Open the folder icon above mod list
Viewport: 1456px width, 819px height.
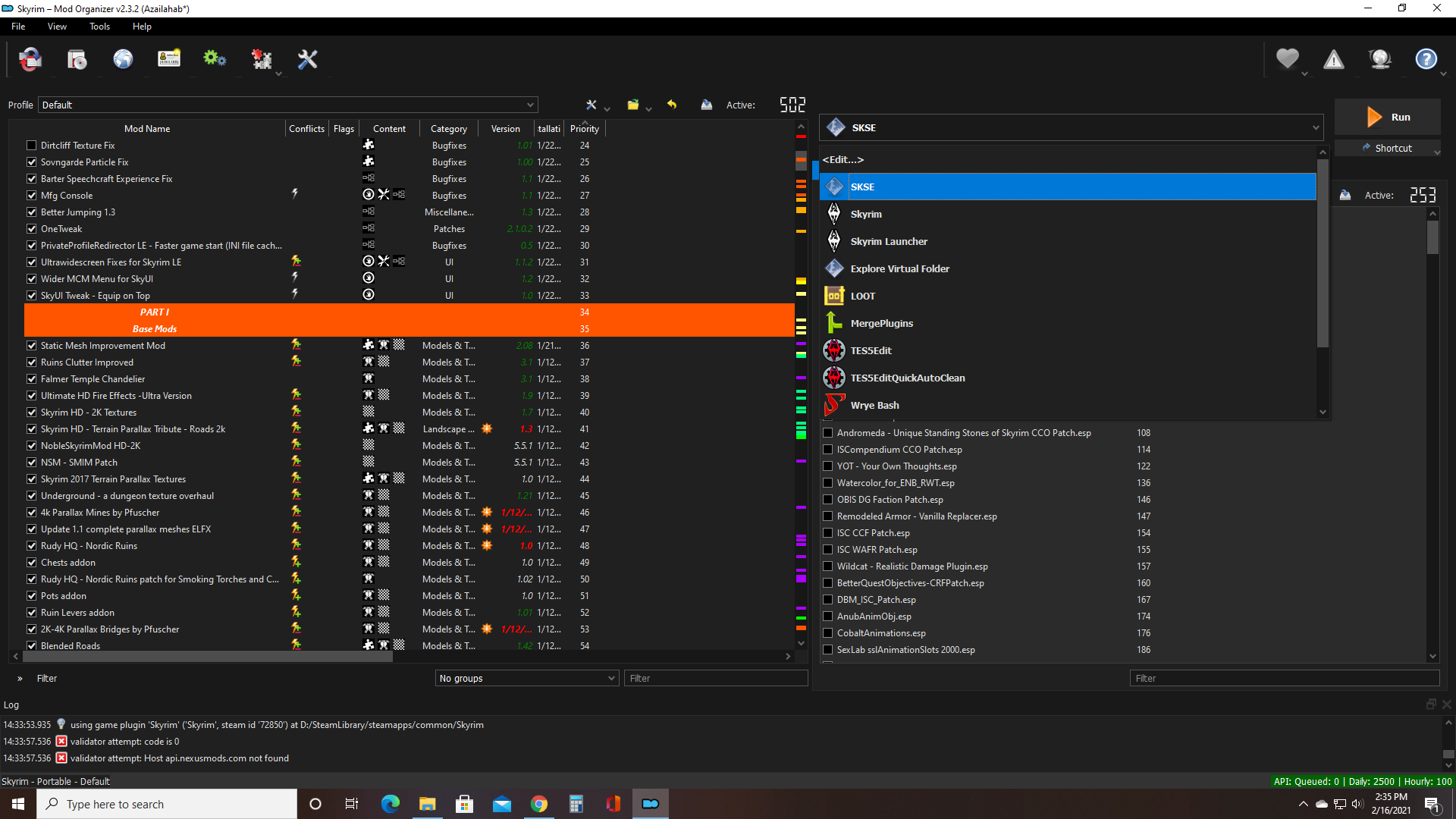tap(633, 105)
